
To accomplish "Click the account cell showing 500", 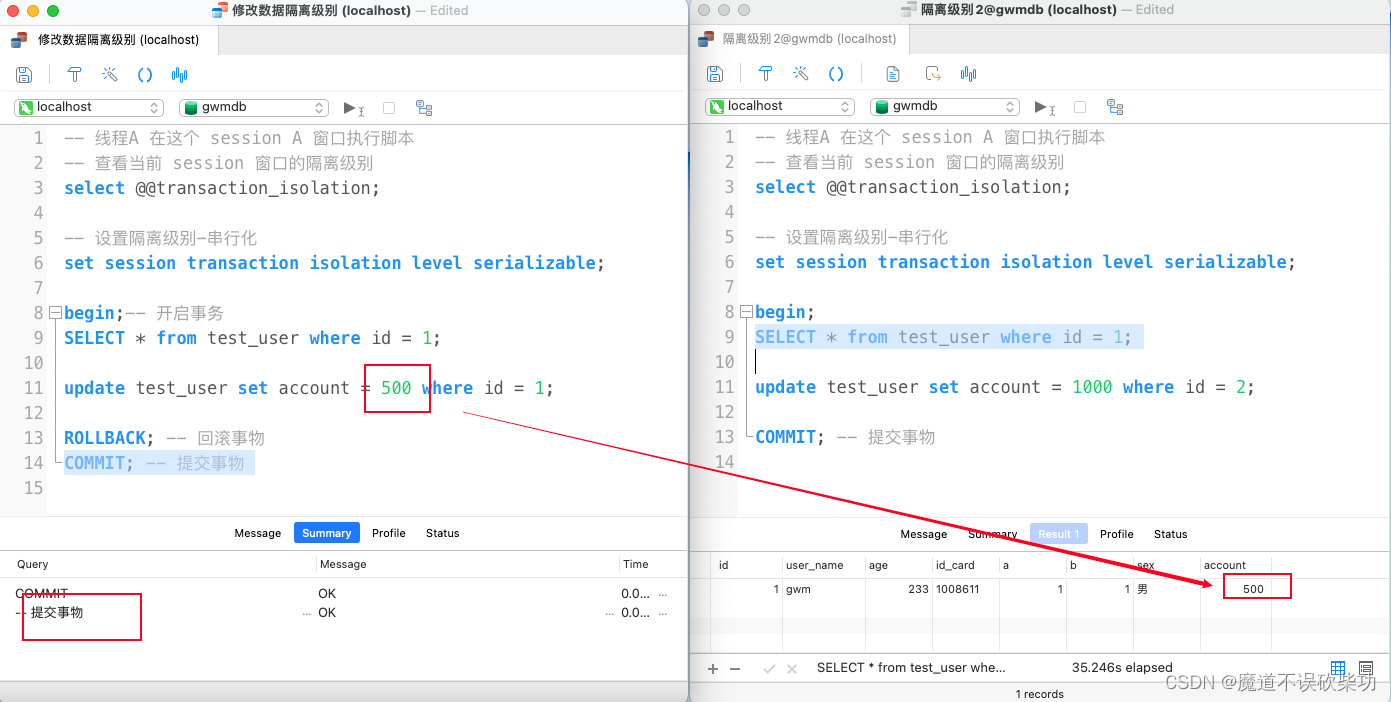I will click(1235, 589).
